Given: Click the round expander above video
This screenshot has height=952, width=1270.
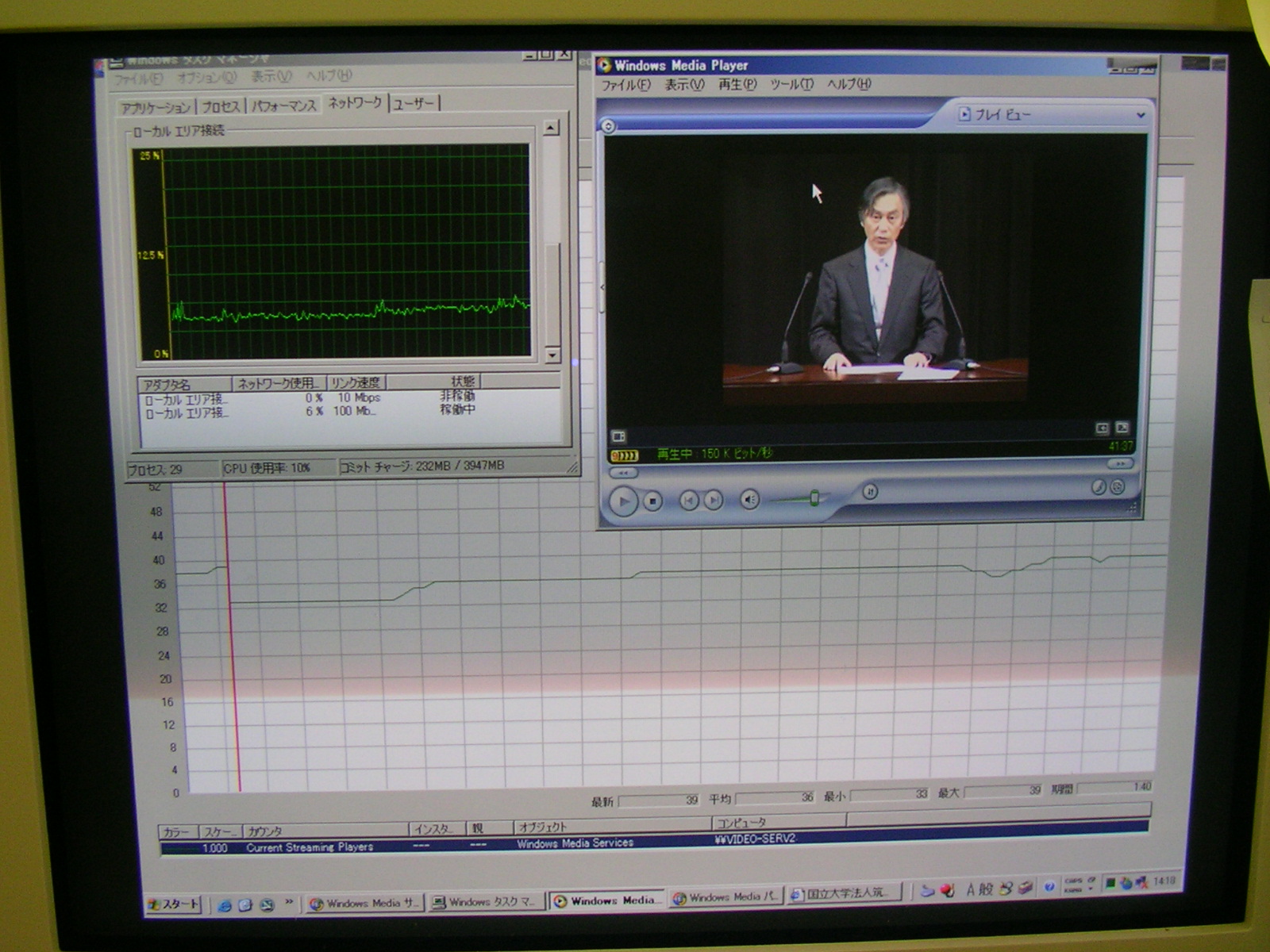Looking at the screenshot, I should (x=608, y=126).
